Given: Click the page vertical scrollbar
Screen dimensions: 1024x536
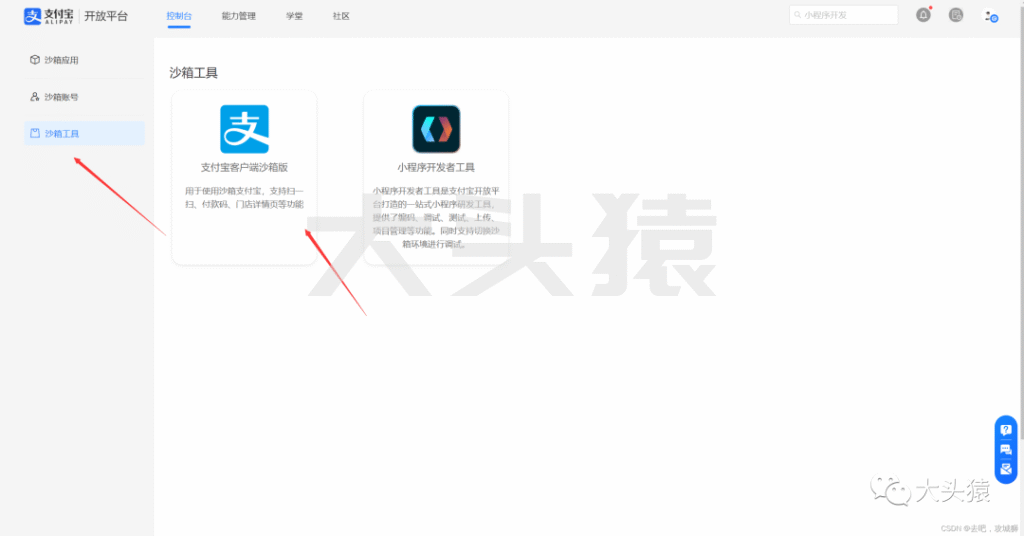Looking at the screenshot, I should tap(1021, 222).
